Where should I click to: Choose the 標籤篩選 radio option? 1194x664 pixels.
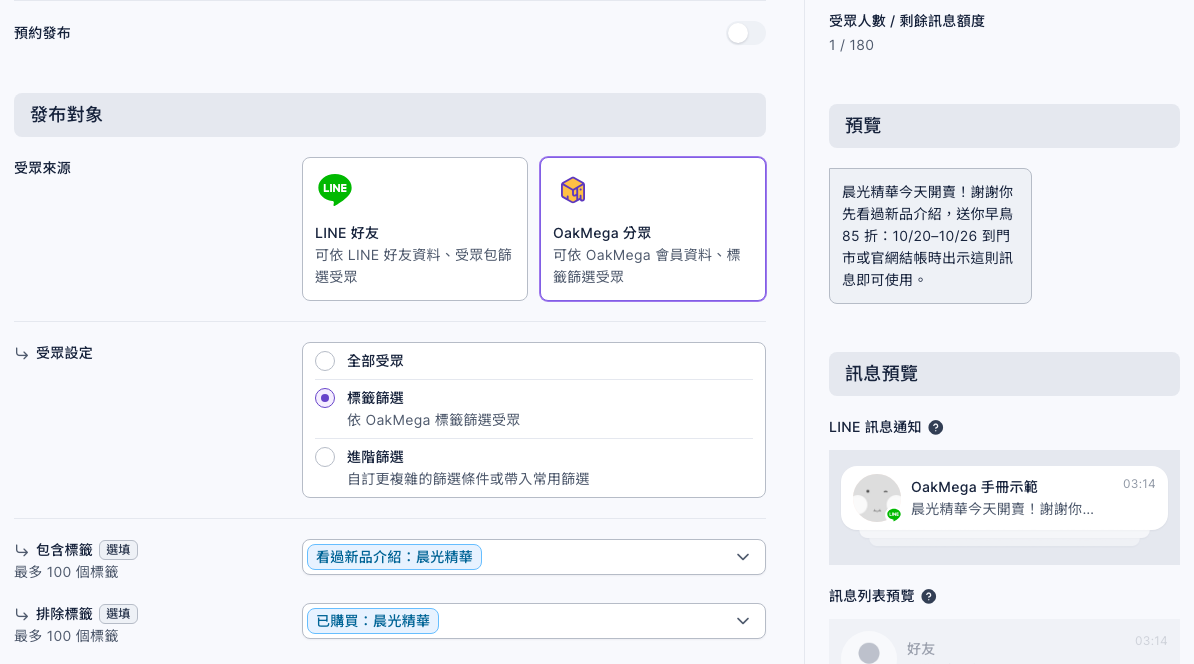(325, 397)
